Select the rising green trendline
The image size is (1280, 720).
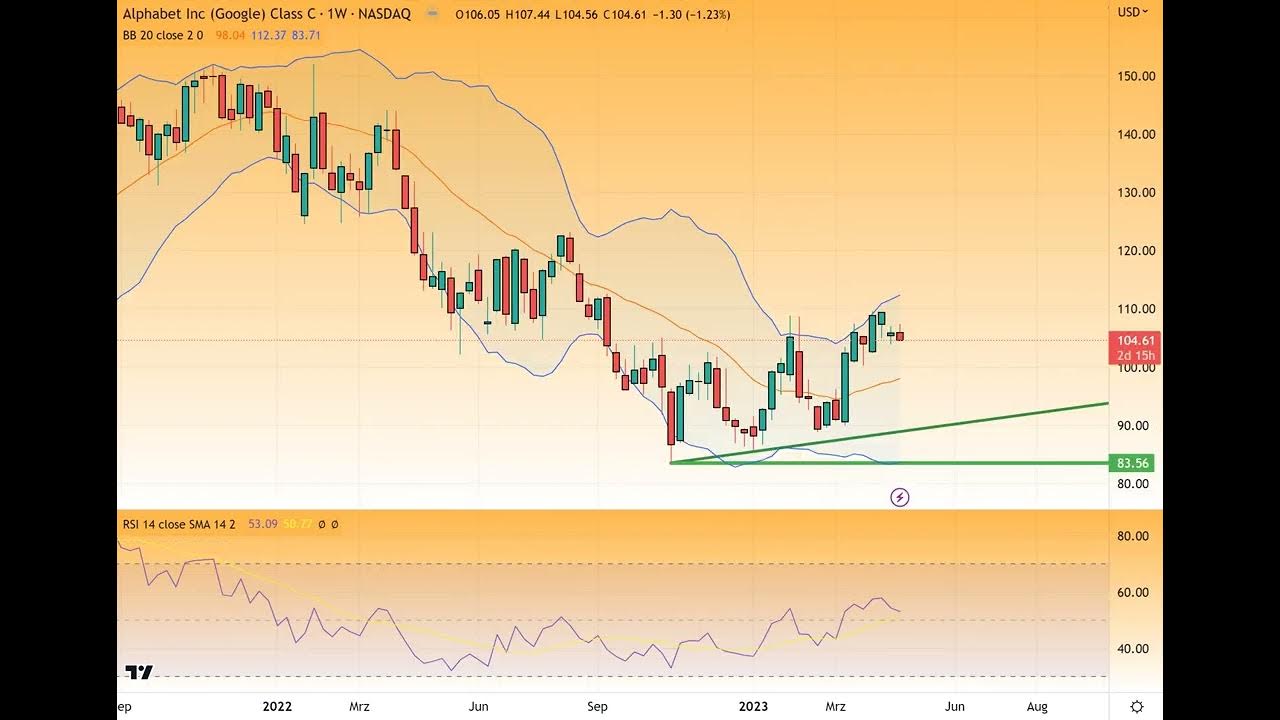[x=890, y=432]
